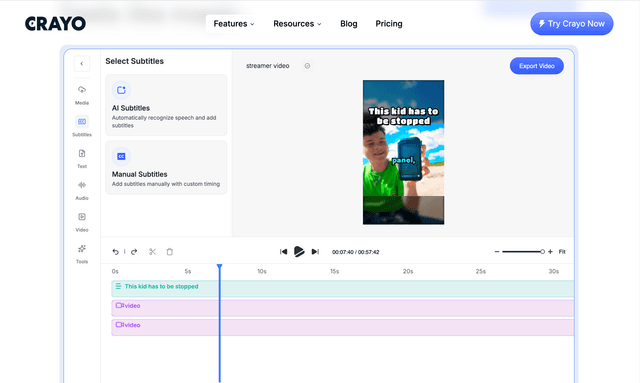Edit the streamer video project name

[268, 66]
